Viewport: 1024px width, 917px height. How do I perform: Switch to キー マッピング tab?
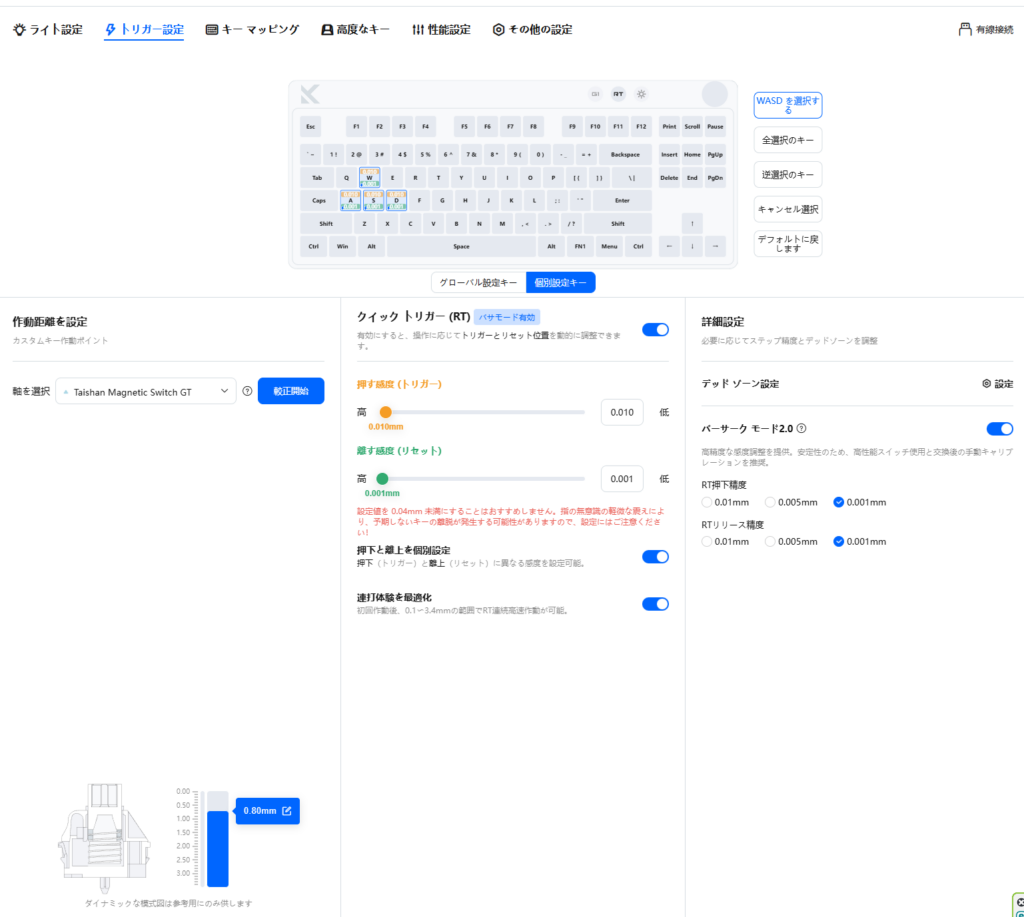click(x=252, y=30)
